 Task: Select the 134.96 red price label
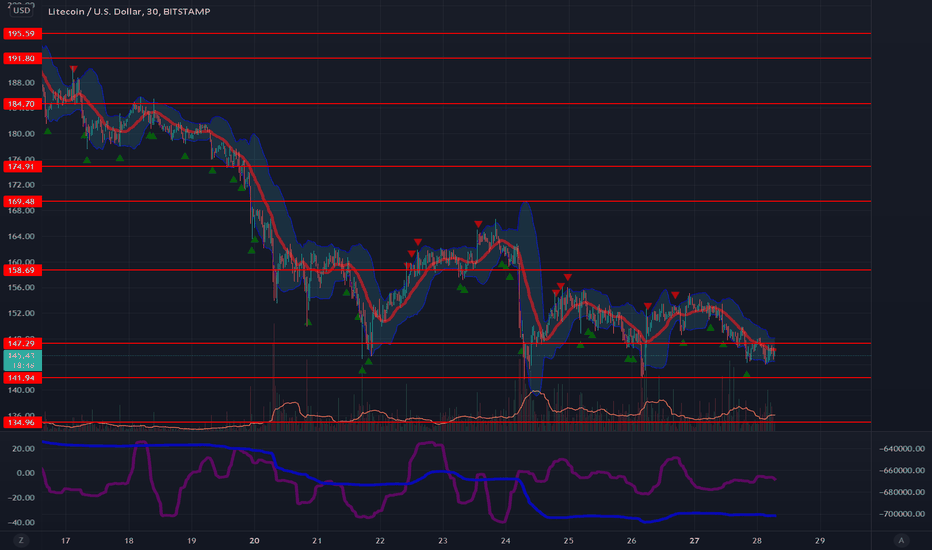(x=22, y=423)
